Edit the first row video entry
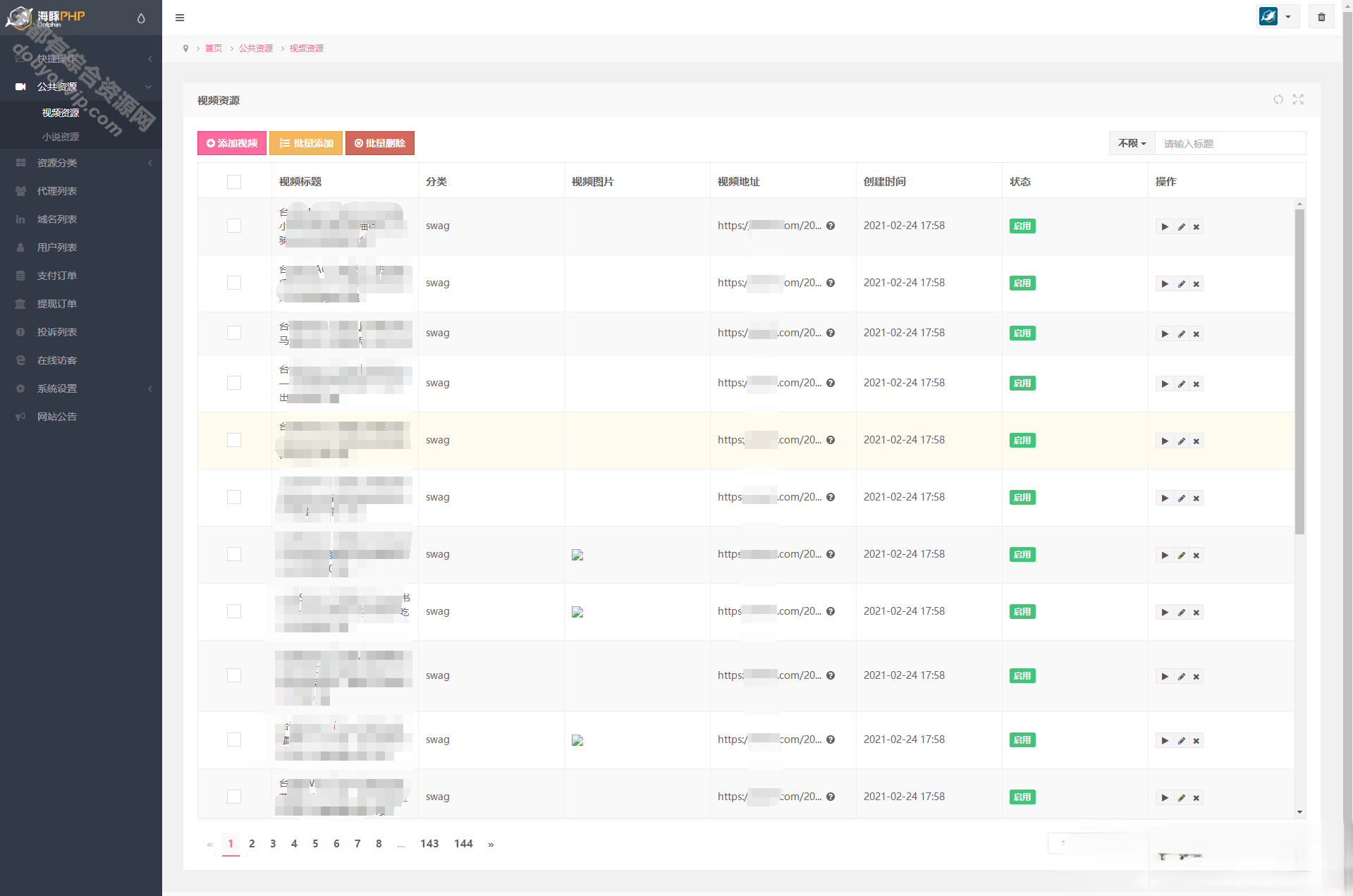 pyautogui.click(x=1181, y=227)
